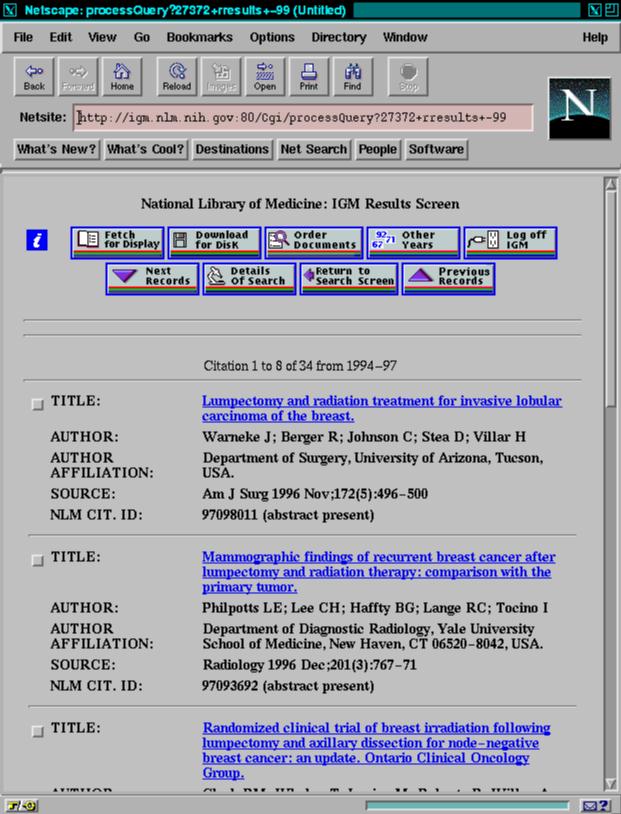Click the What's New? button
621x814 pixels.
[x=57, y=149]
